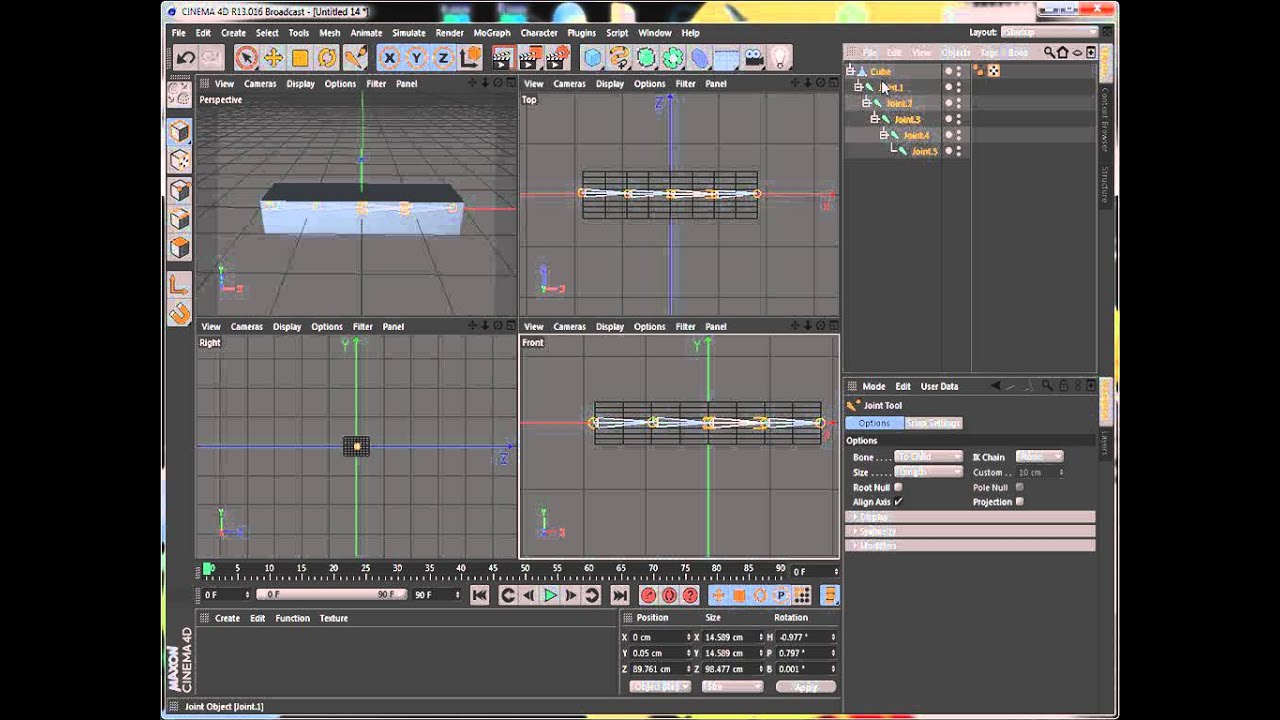This screenshot has height=720, width=1280.
Task: Toggle Z axis lock
Action: [x=443, y=58]
